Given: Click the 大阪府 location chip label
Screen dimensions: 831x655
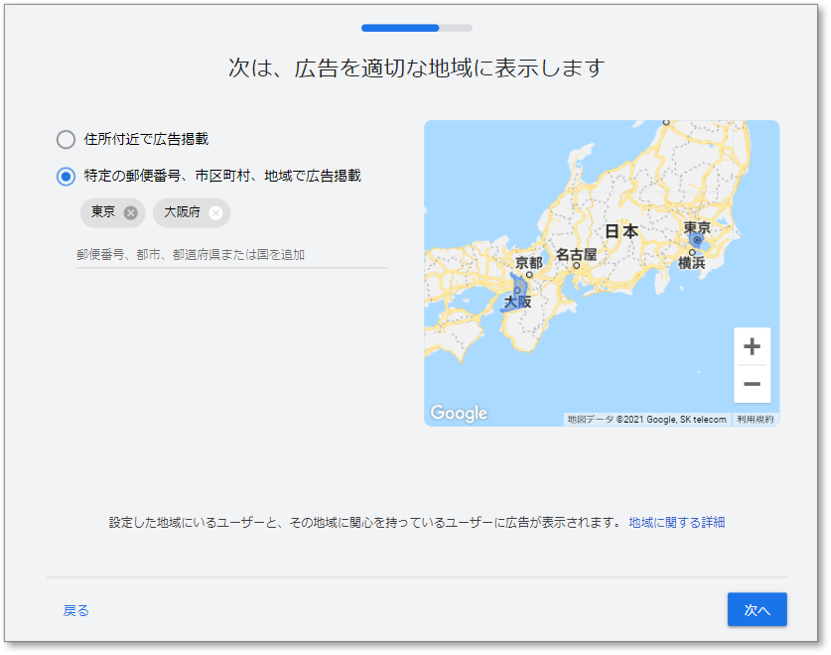Looking at the screenshot, I should [182, 213].
